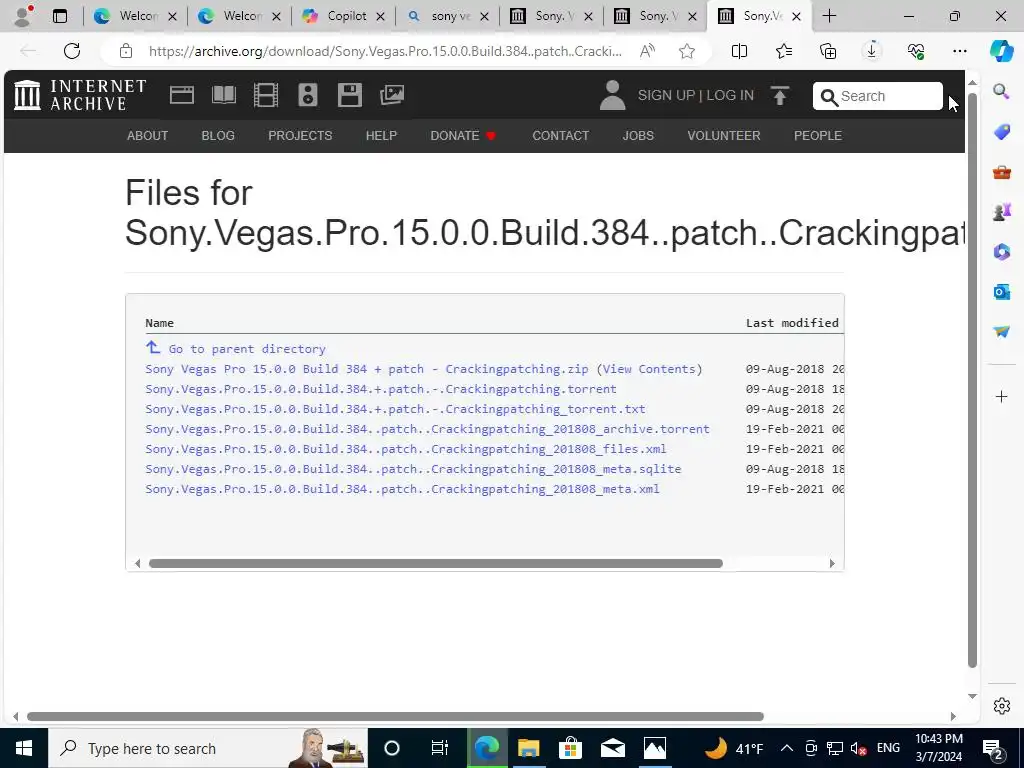Image resolution: width=1024 pixels, height=768 pixels.
Task: Open the Copilot icon in Edge toolbar
Action: click(1001, 51)
